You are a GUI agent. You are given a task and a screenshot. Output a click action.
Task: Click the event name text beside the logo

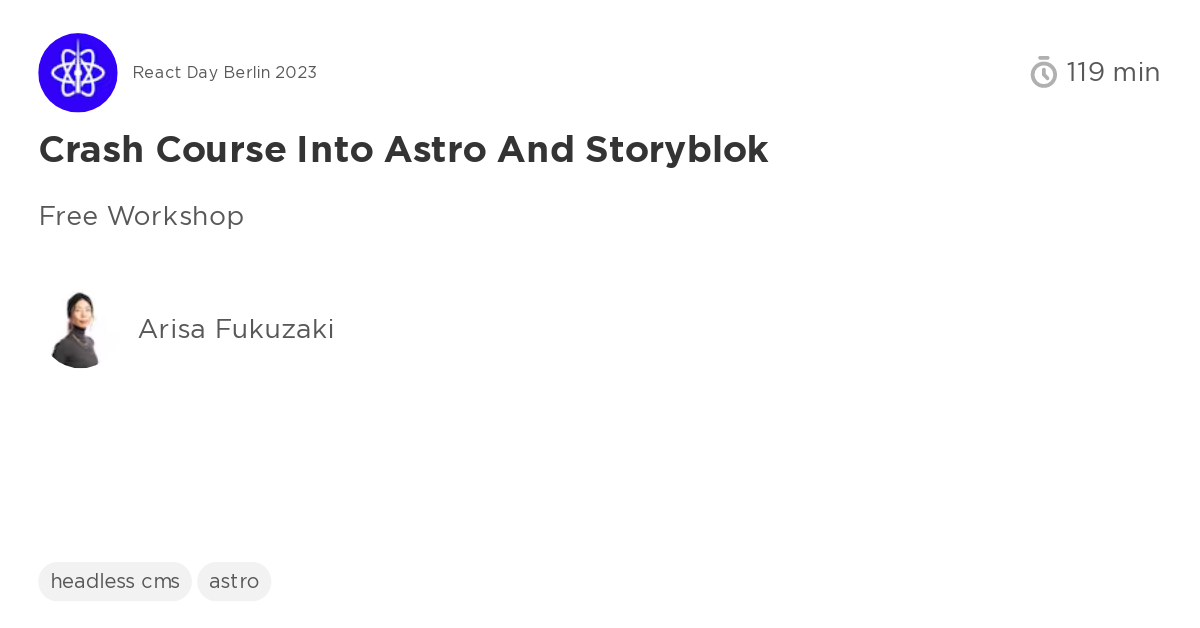(x=224, y=72)
